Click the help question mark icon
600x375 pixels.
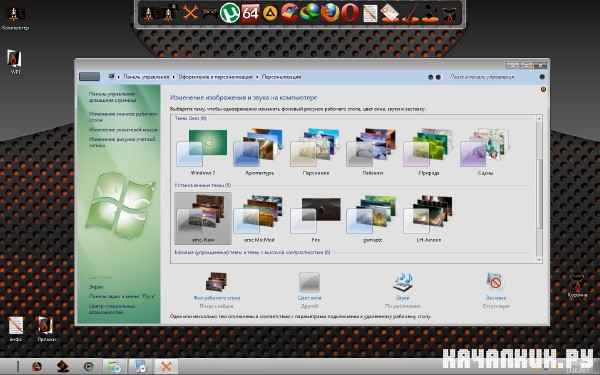click(x=543, y=90)
